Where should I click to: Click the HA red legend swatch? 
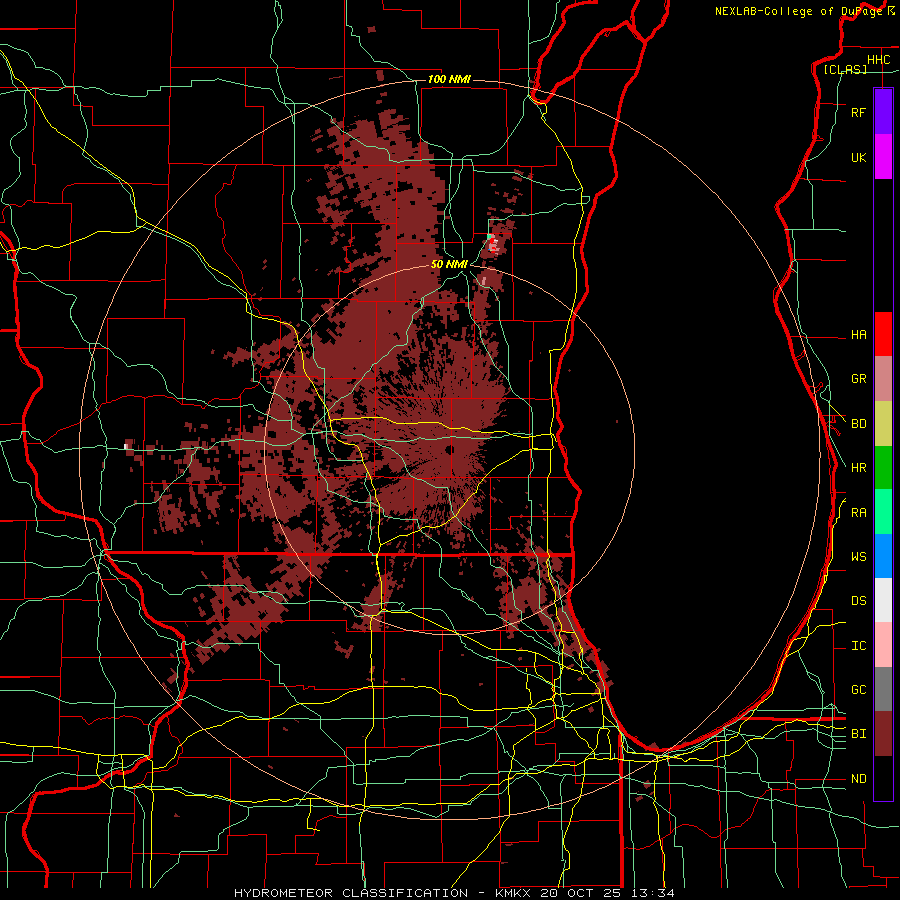click(x=883, y=334)
